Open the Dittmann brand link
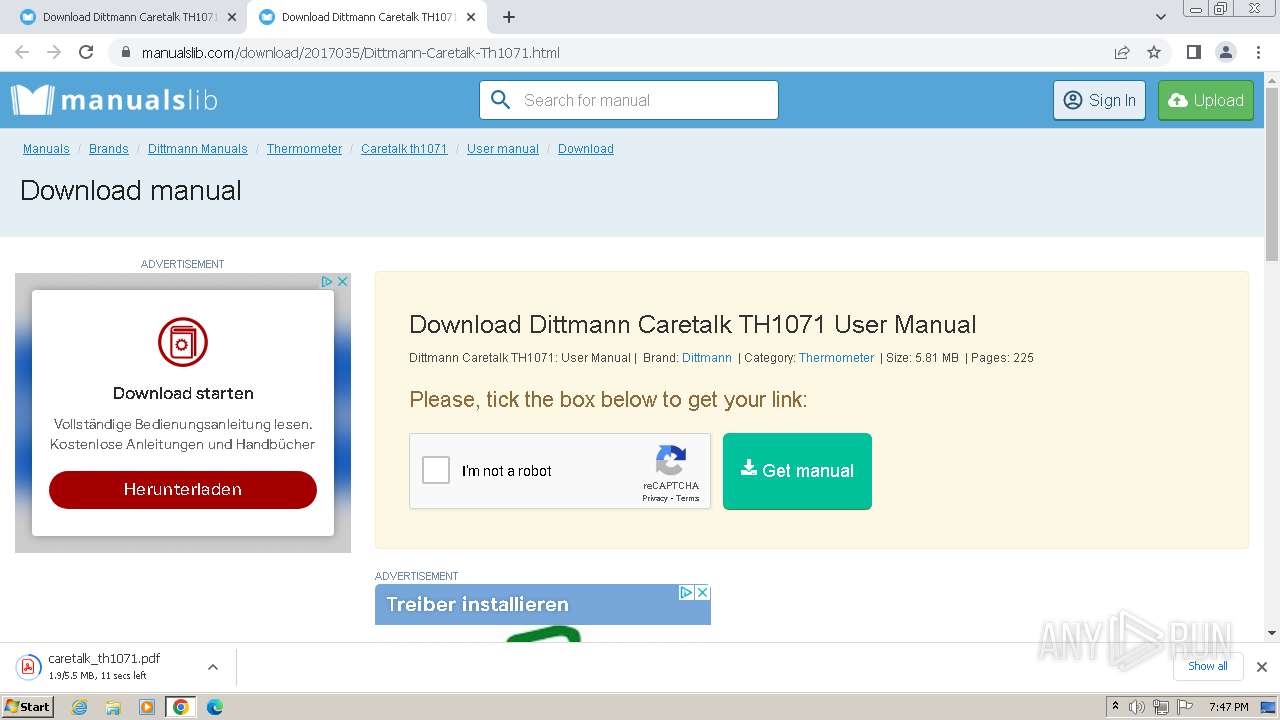 (x=707, y=358)
